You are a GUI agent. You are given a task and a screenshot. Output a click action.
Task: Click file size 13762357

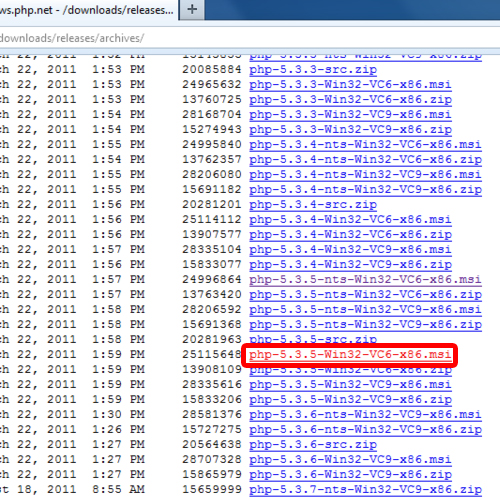point(212,159)
